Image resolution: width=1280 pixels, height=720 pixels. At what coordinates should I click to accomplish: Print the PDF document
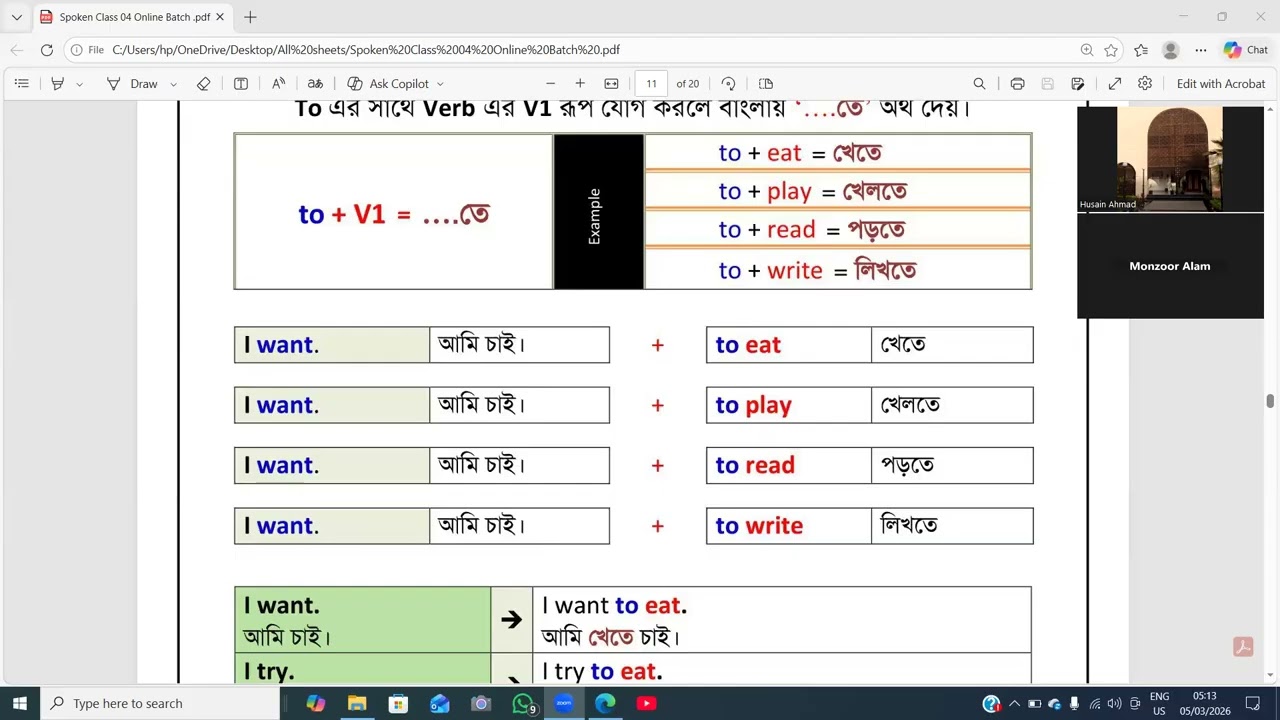(1017, 84)
